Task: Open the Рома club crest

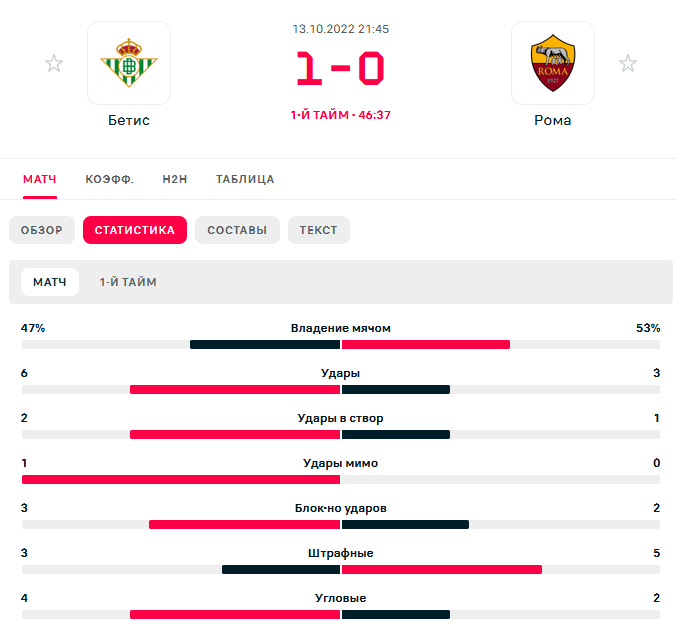Action: (x=553, y=63)
